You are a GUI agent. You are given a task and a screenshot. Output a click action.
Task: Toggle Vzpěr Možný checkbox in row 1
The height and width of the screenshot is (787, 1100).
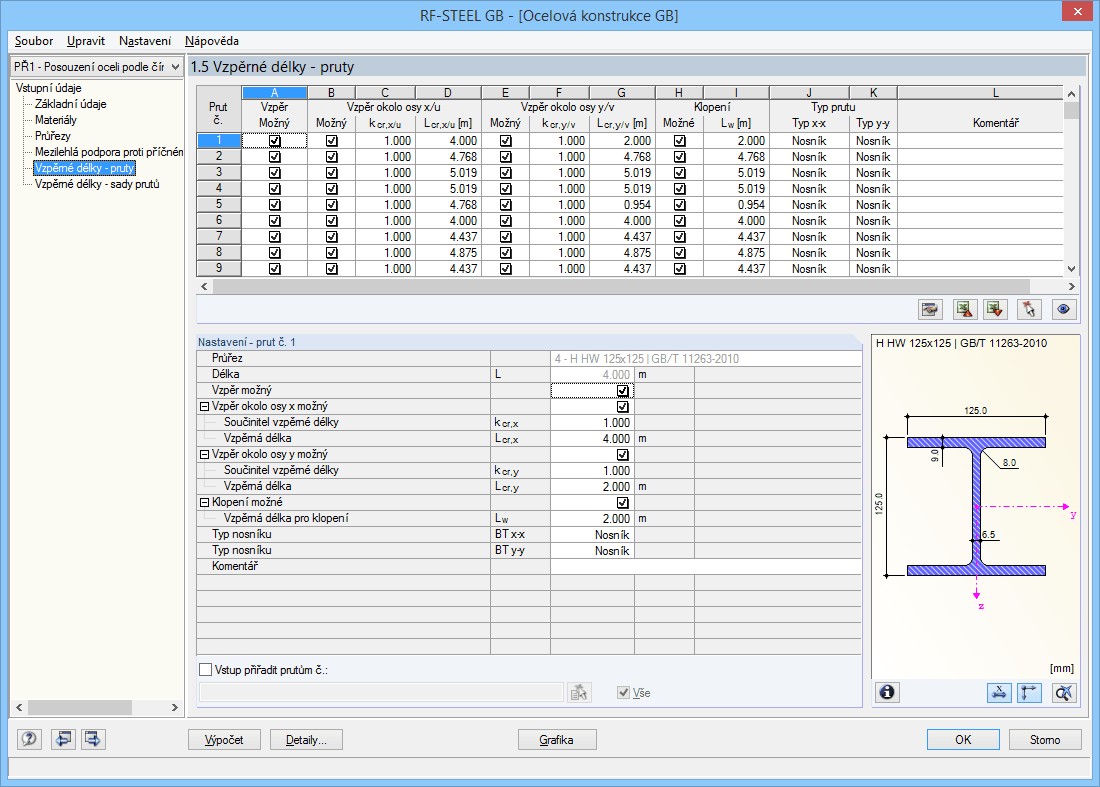(274, 140)
